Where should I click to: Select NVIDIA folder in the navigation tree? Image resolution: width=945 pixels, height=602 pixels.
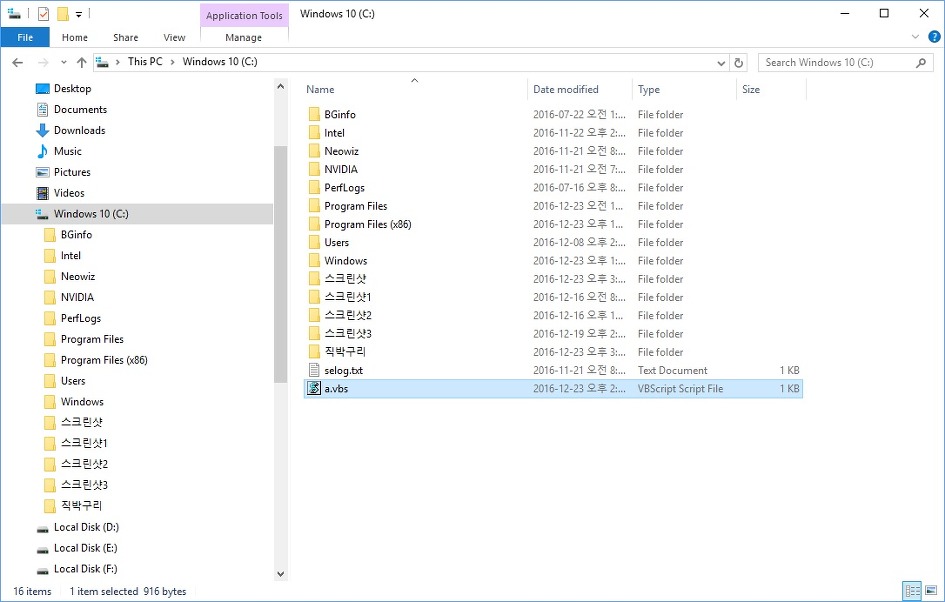click(77, 297)
